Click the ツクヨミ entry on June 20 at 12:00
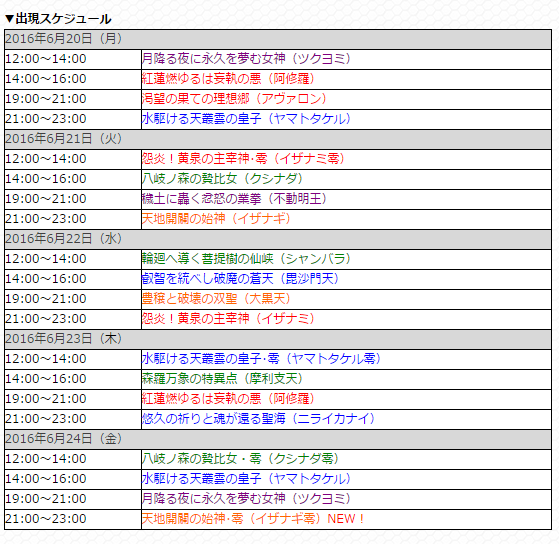This screenshot has height=544, width=559. (246, 59)
